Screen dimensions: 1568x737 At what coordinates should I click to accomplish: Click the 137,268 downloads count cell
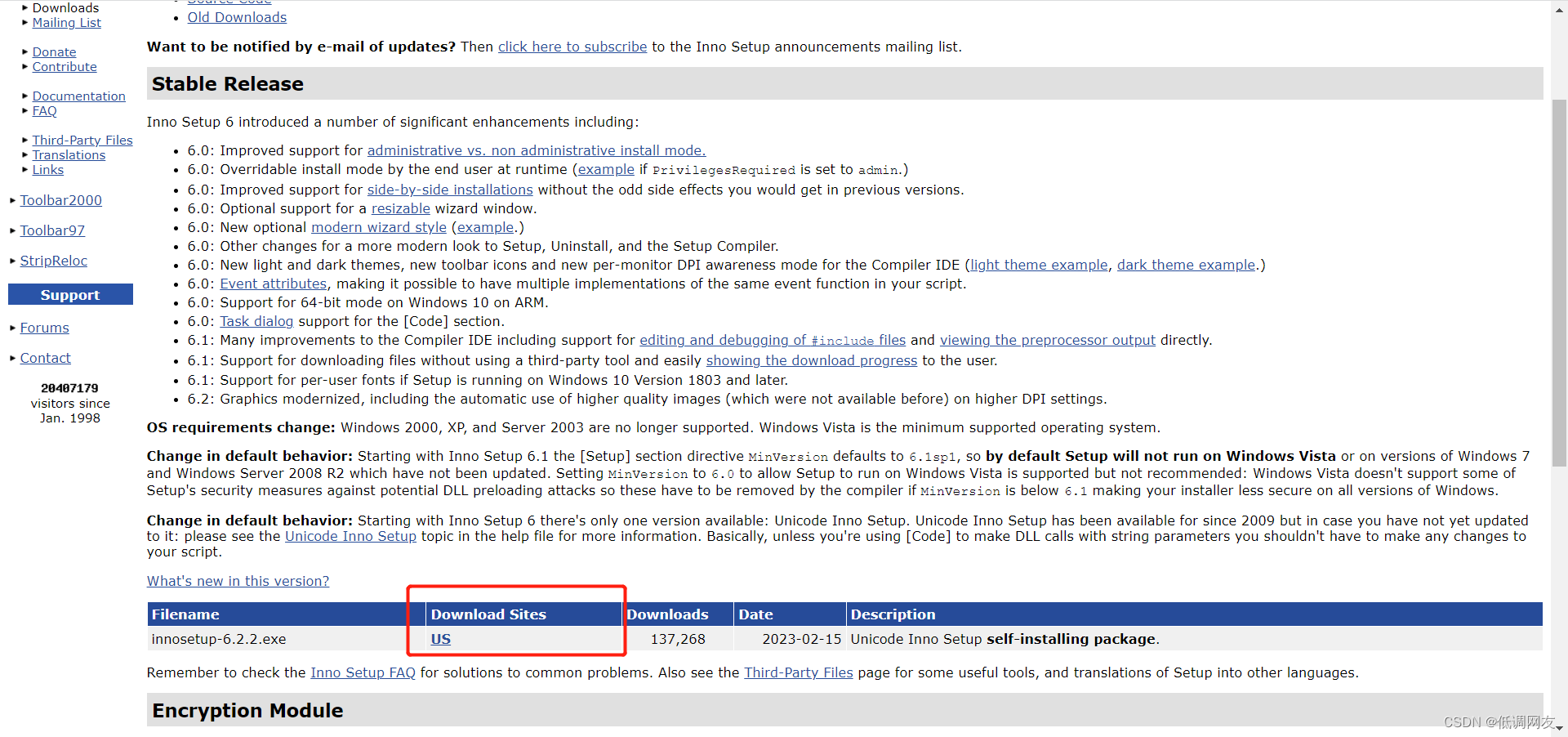pyautogui.click(x=678, y=639)
